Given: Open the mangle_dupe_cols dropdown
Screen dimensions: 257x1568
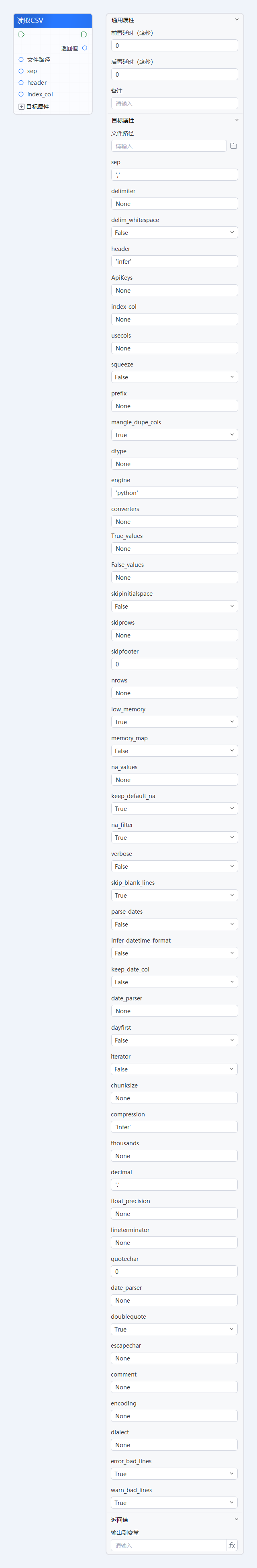Looking at the screenshot, I should (x=174, y=435).
